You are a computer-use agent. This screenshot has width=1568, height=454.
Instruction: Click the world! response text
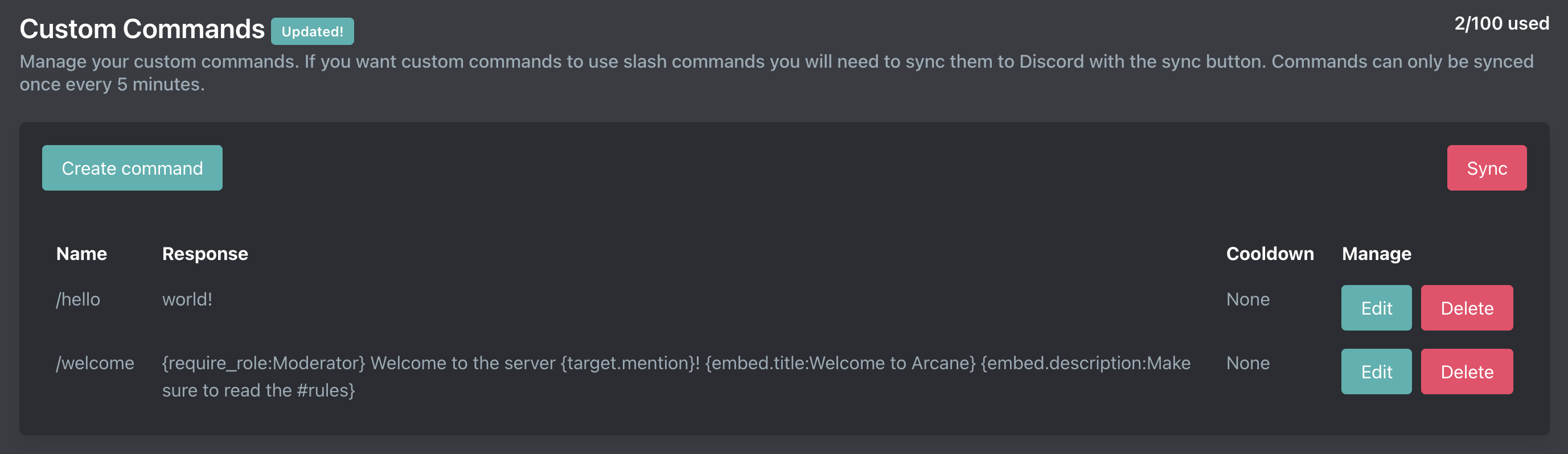[x=187, y=299]
